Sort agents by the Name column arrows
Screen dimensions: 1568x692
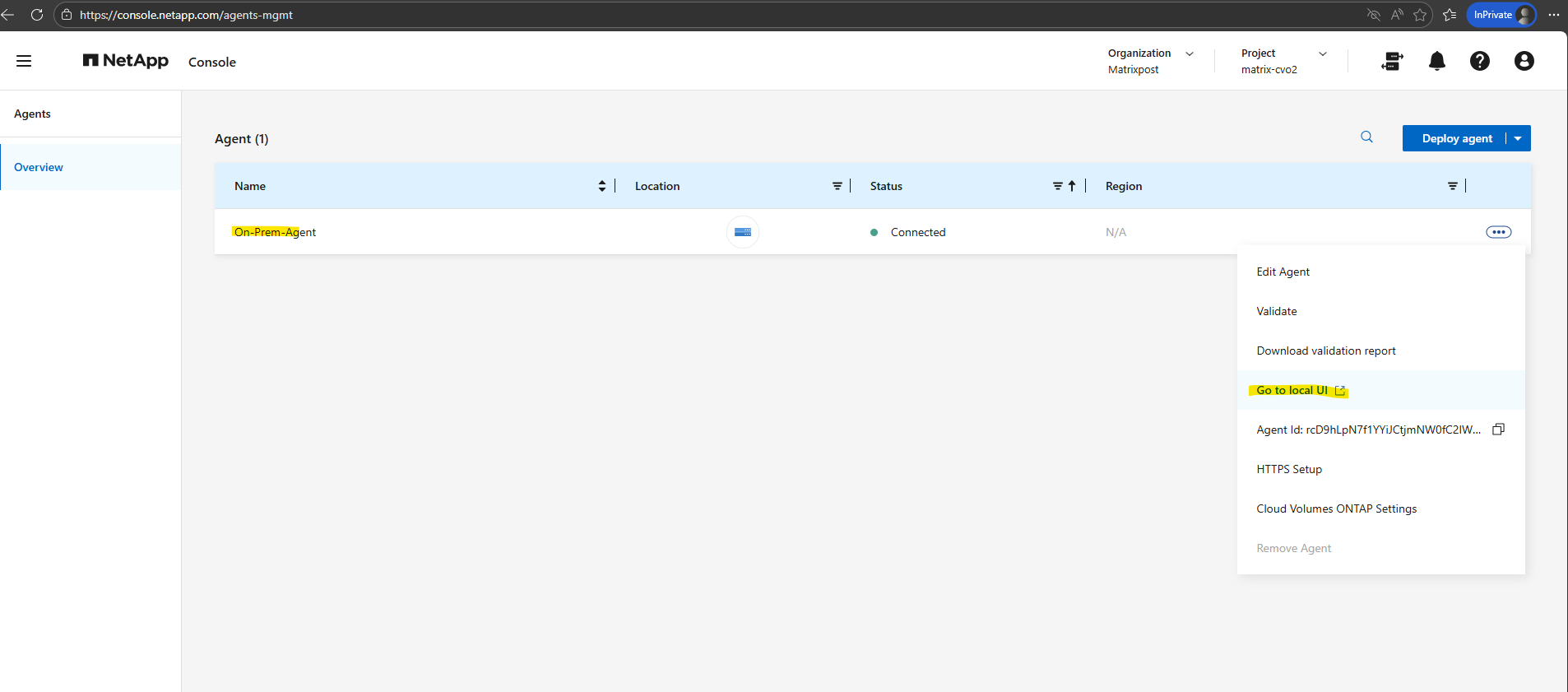click(x=602, y=186)
